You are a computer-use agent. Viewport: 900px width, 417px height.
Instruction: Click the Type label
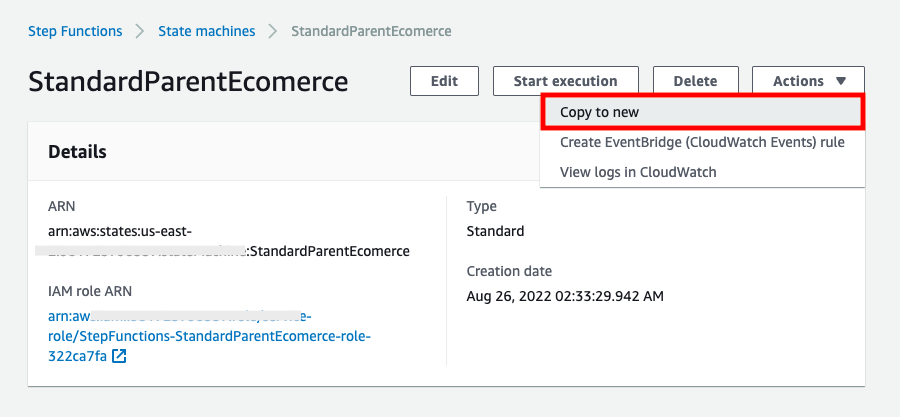(x=482, y=206)
